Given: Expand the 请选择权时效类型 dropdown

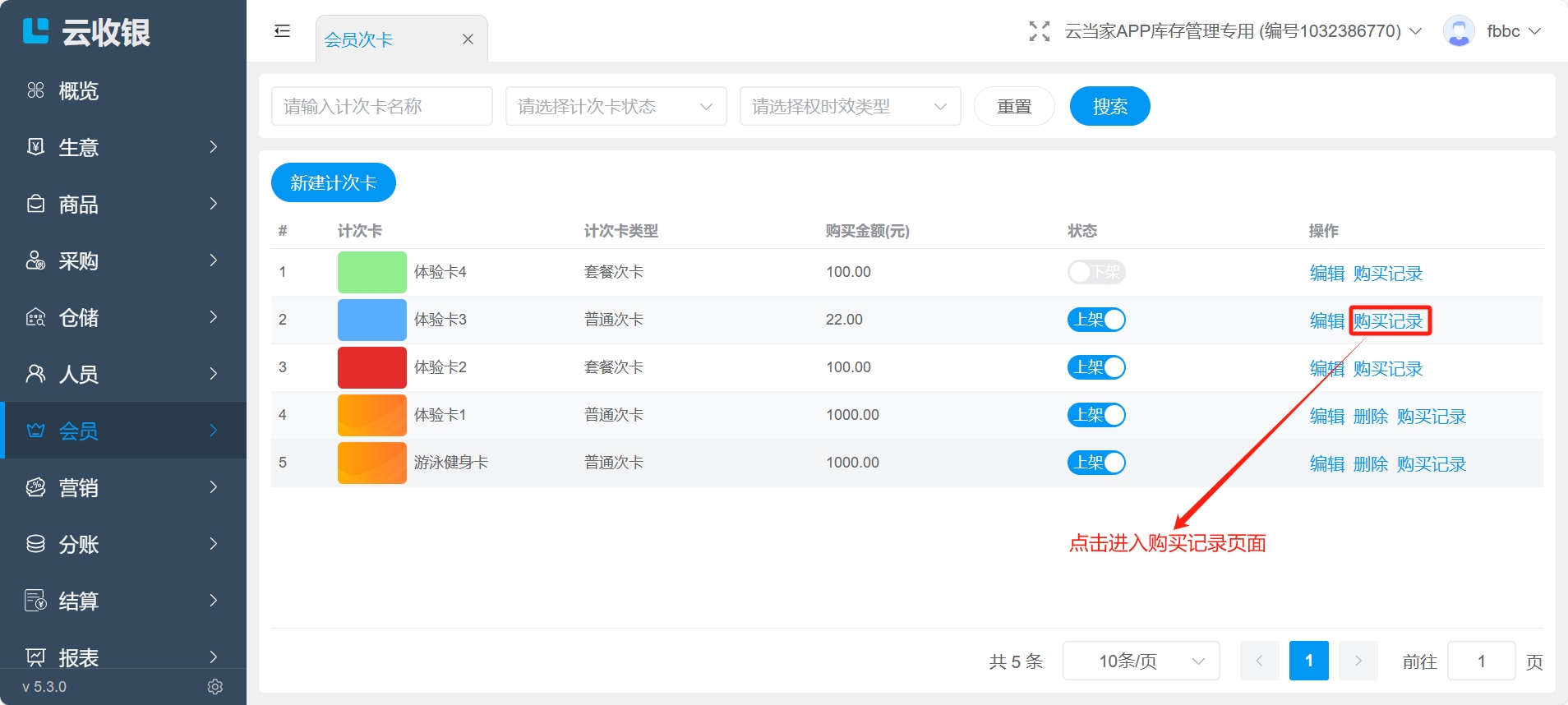Looking at the screenshot, I should pyautogui.click(x=850, y=106).
